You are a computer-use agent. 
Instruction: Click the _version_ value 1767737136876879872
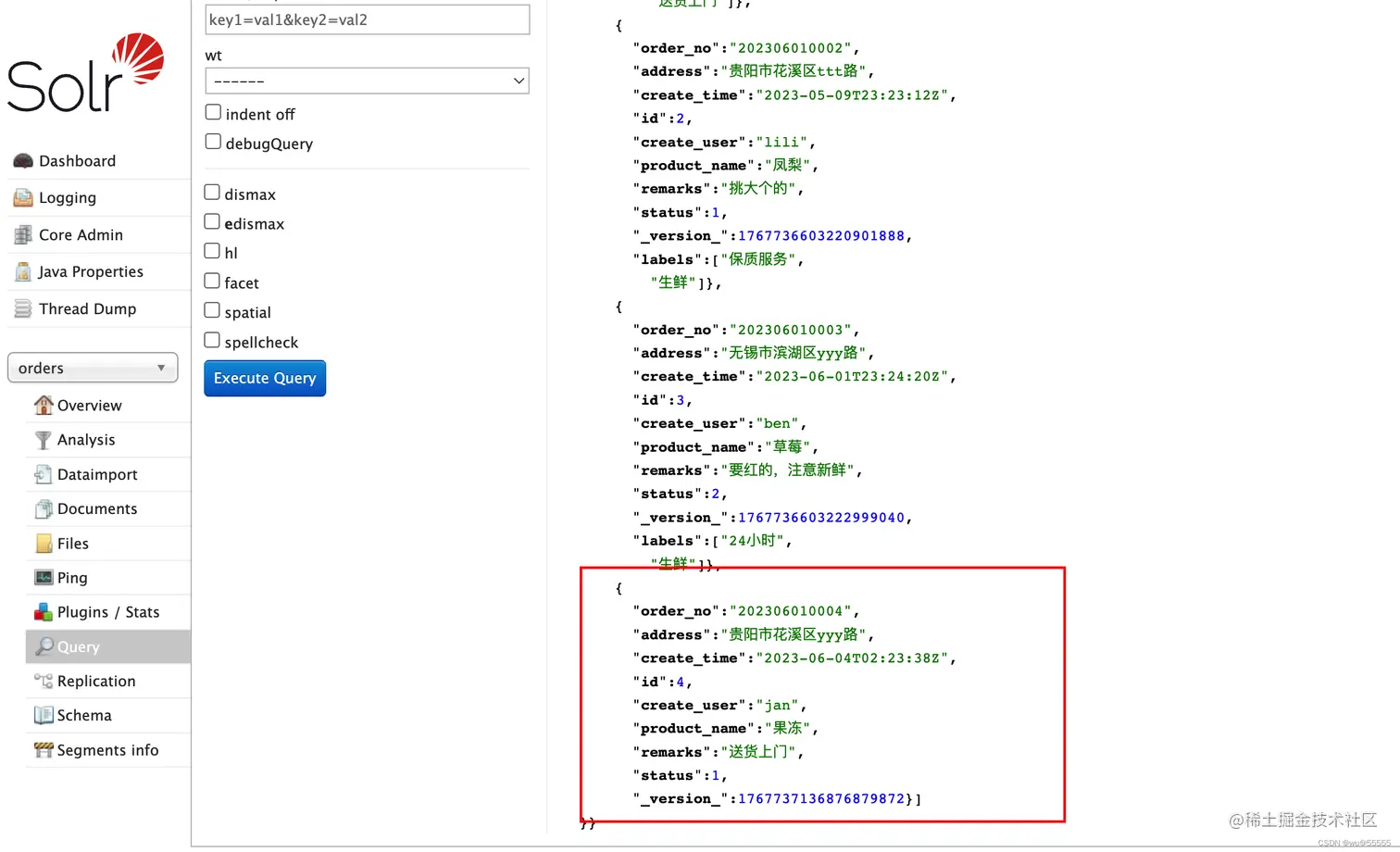[821, 798]
